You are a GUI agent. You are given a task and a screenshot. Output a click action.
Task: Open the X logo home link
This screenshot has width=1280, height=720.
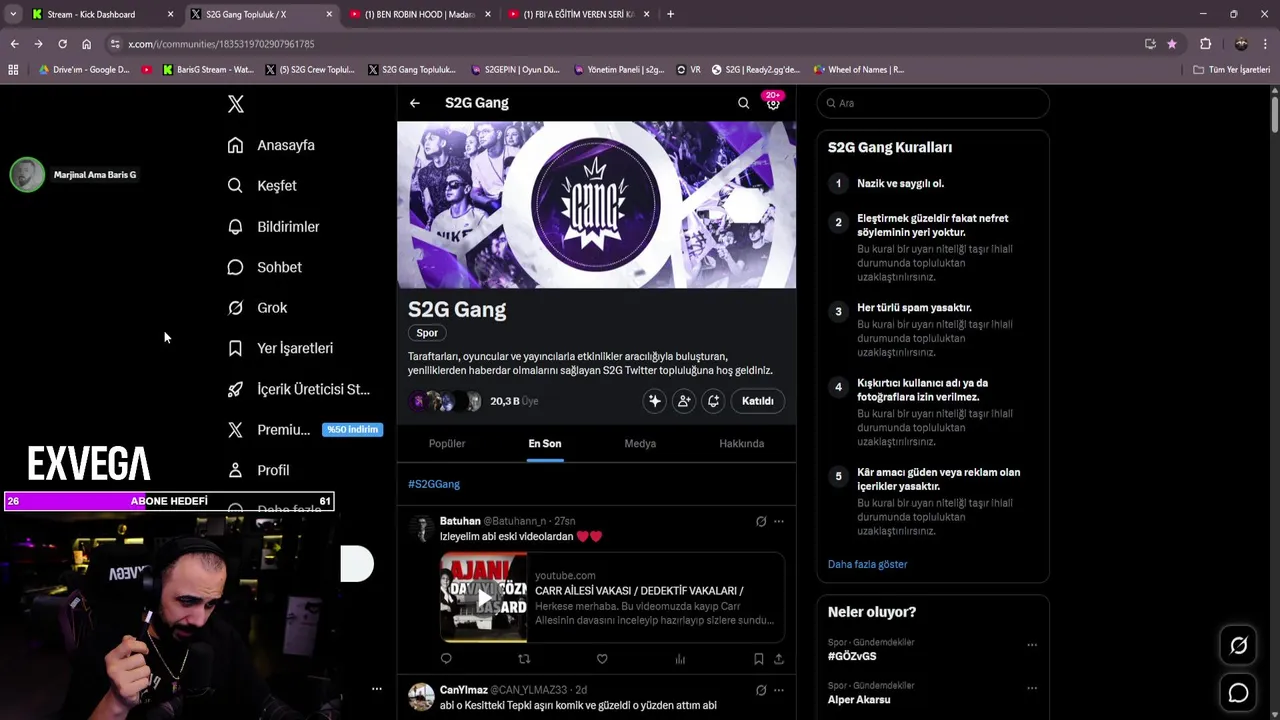coord(235,104)
